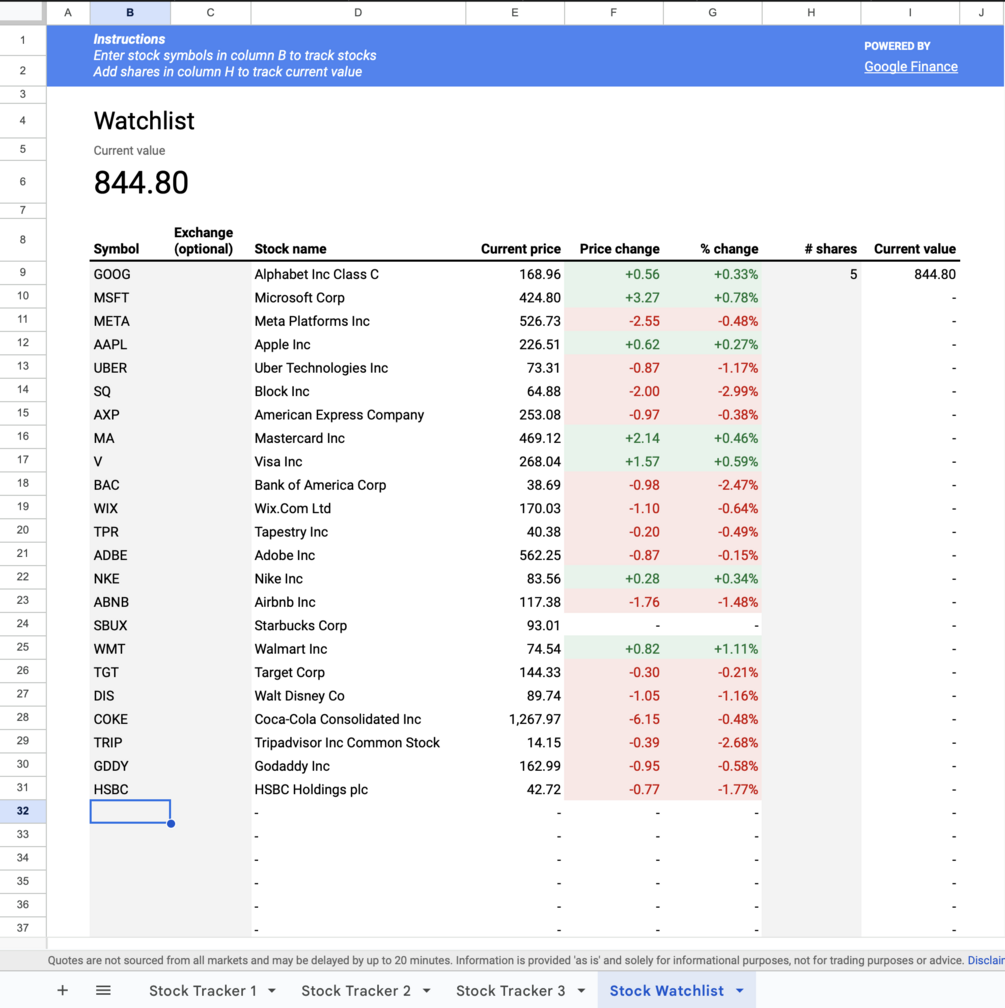Select the +1.11% change cell

pos(712,649)
